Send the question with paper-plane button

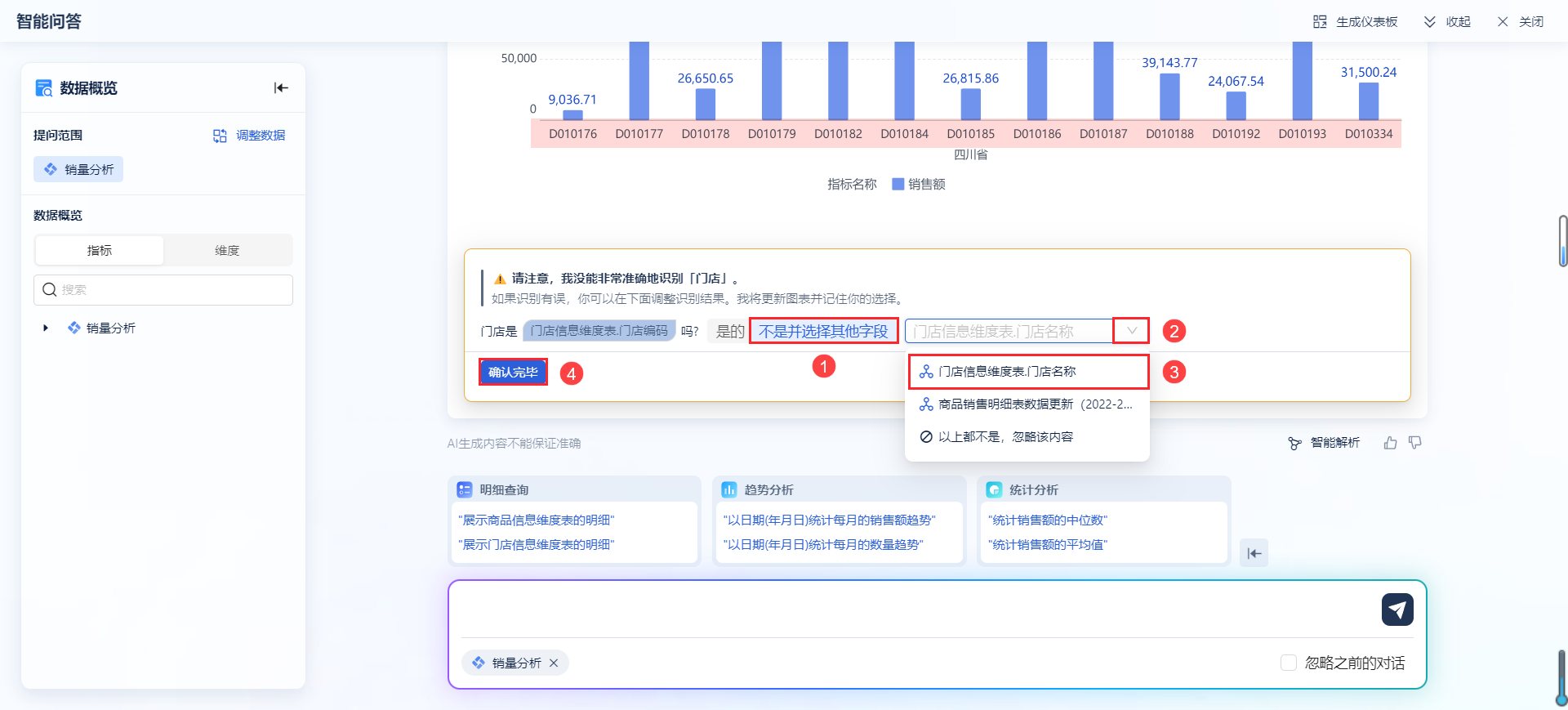pos(1397,610)
